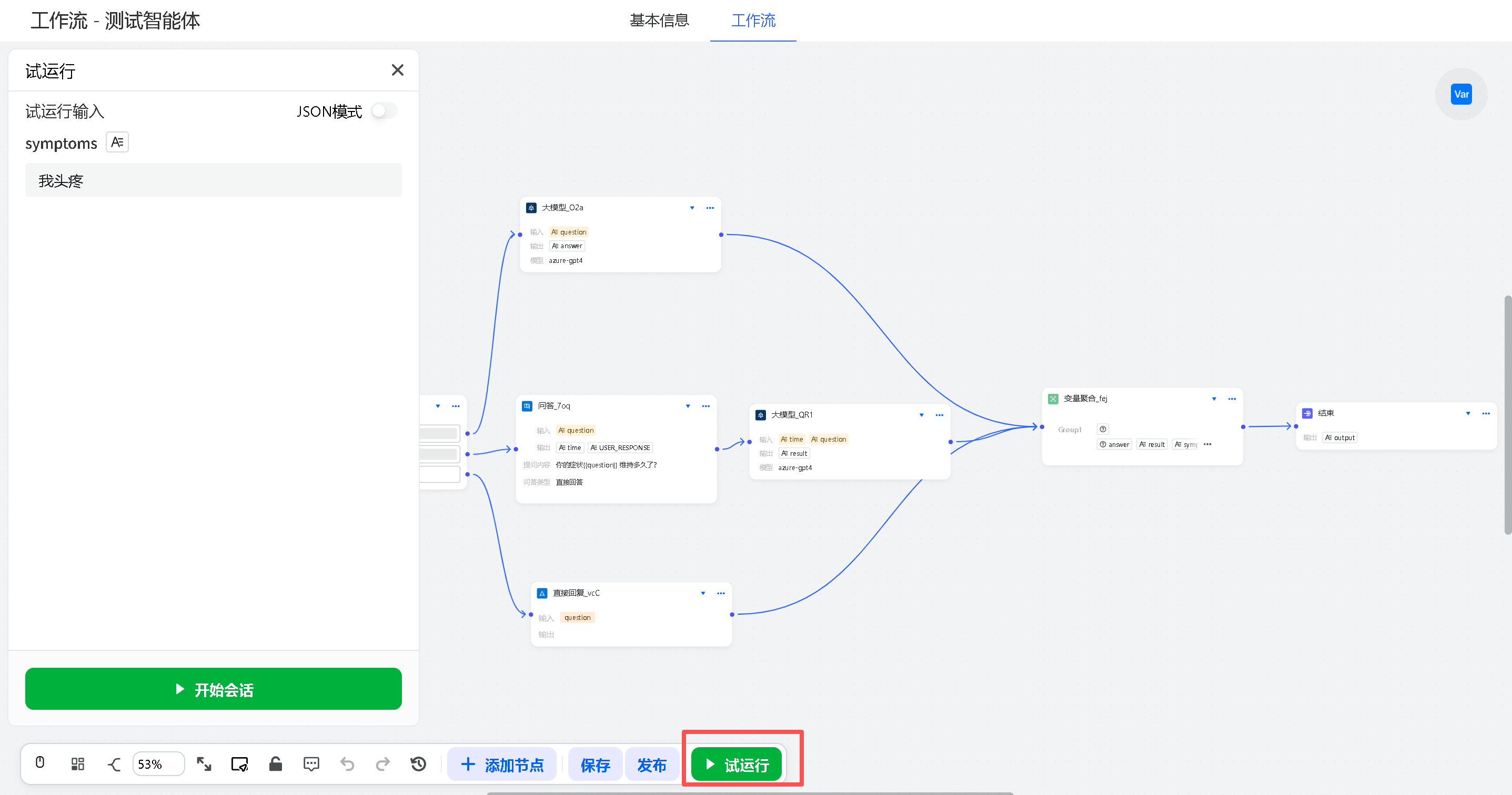Click the auto-layout grid icon in toolbar

pos(77,763)
